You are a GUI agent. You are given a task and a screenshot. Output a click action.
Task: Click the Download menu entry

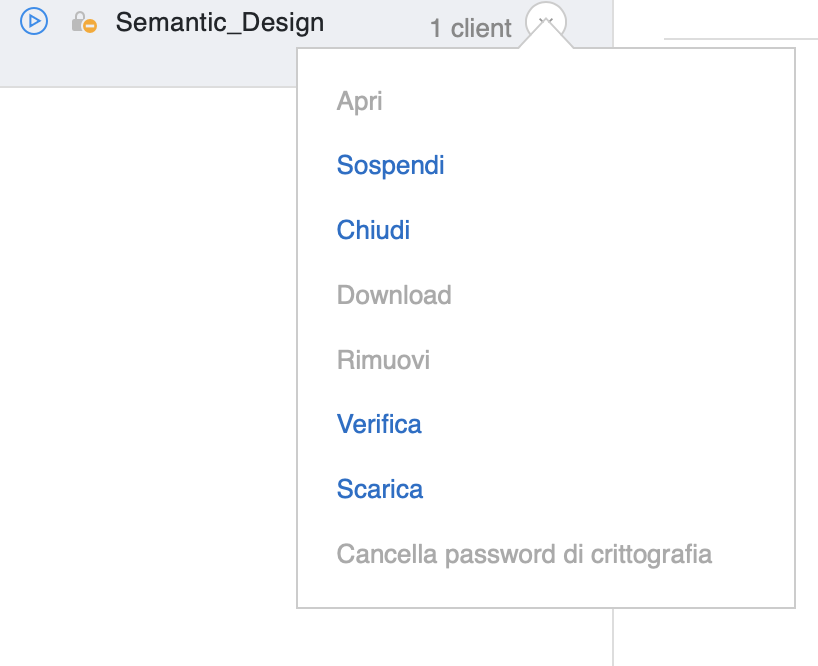tap(394, 295)
